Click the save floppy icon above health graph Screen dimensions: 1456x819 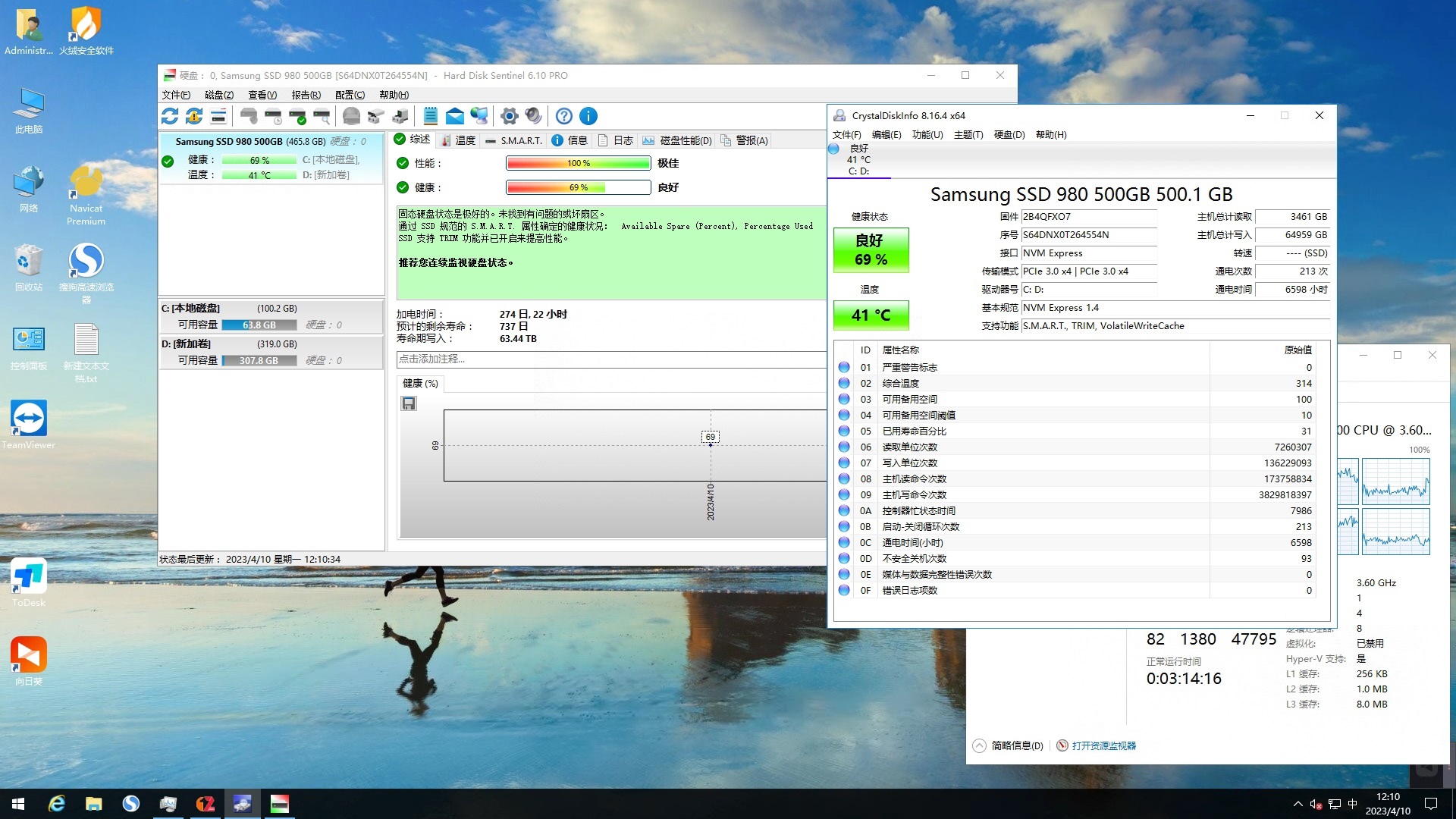click(x=409, y=403)
